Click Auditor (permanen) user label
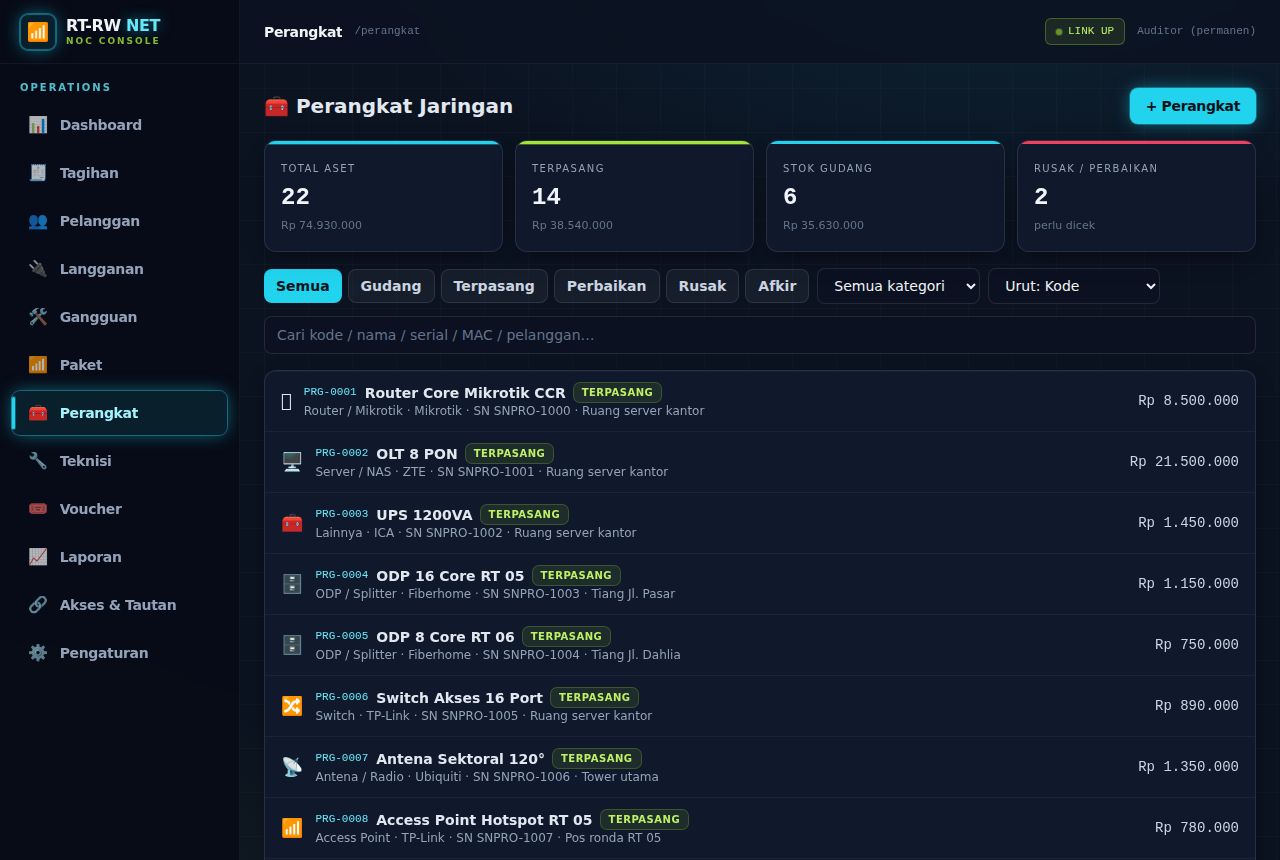The width and height of the screenshot is (1280, 860). (x=1196, y=31)
